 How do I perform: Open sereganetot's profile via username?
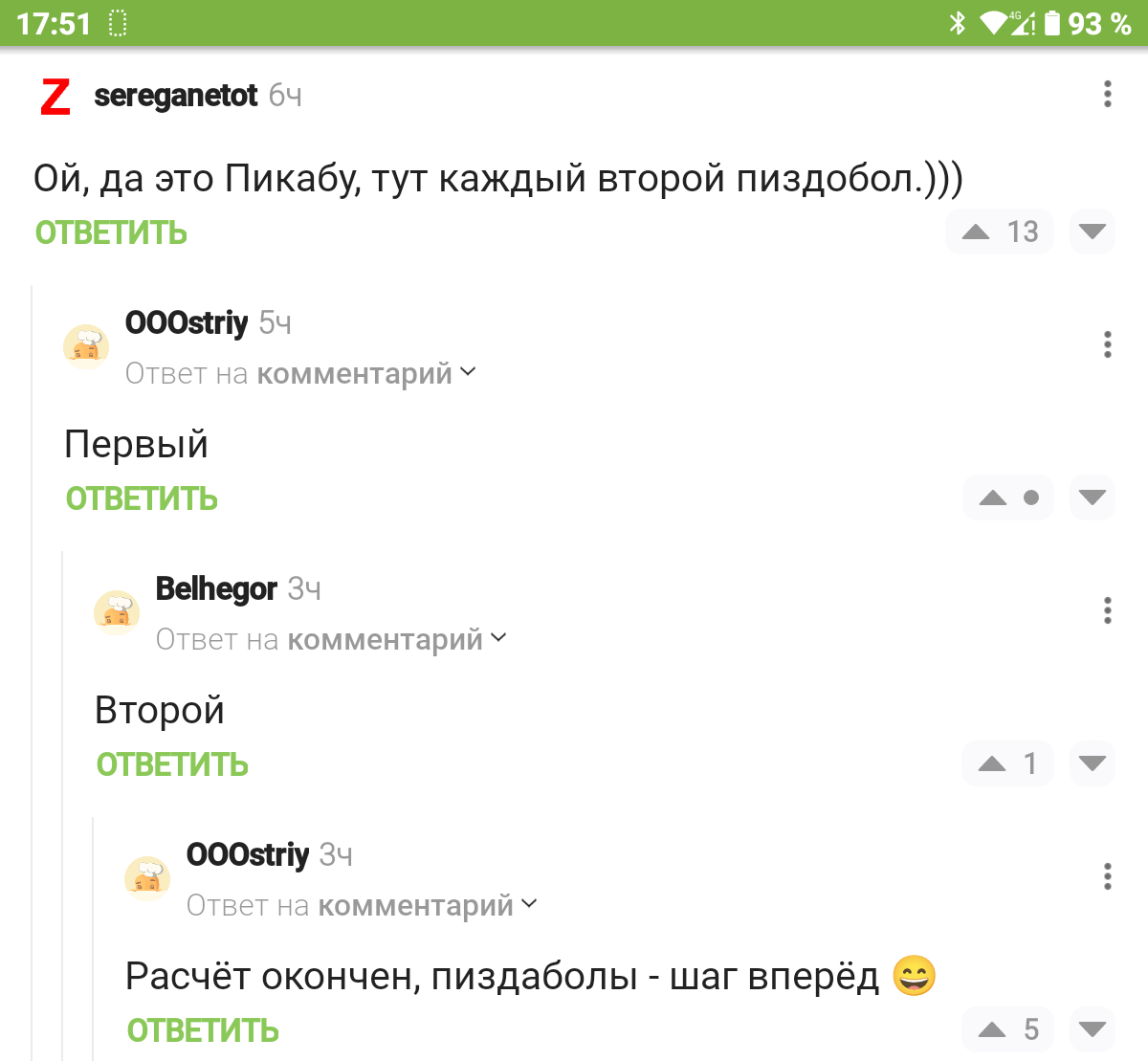pyautogui.click(x=176, y=96)
